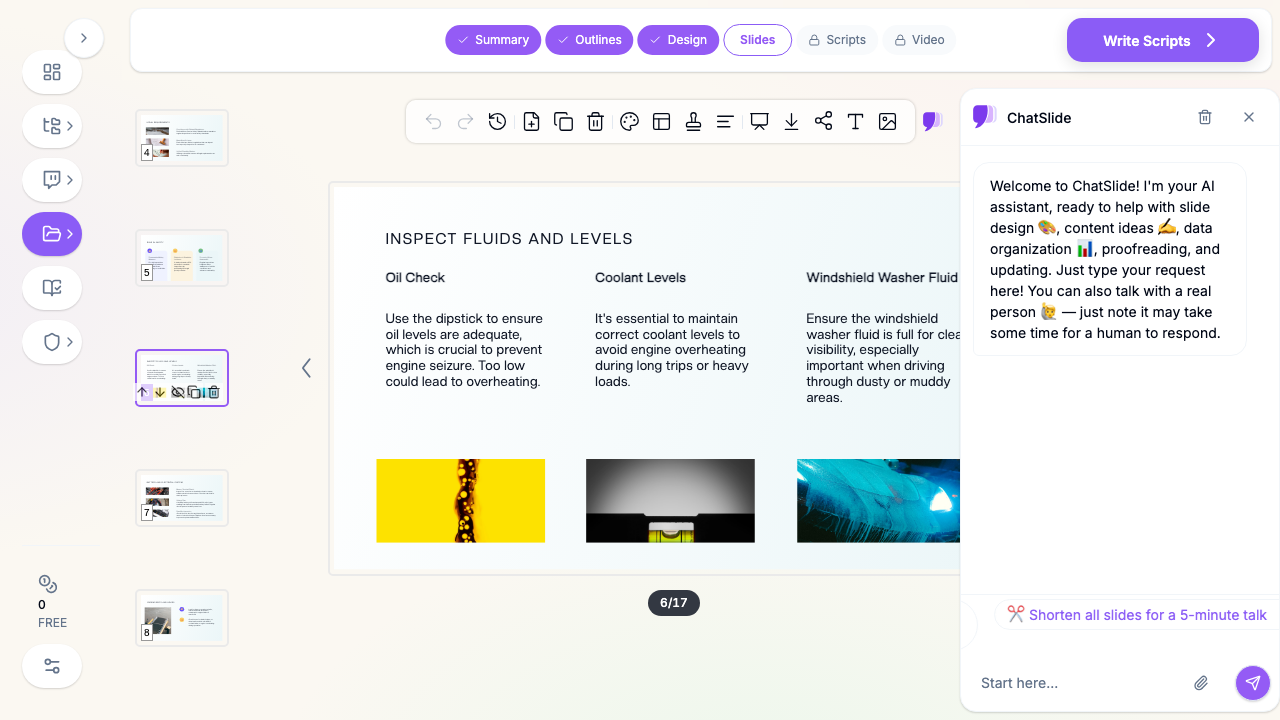This screenshot has width=1280, height=720.
Task: Open the color theme palette
Action: [x=629, y=121]
